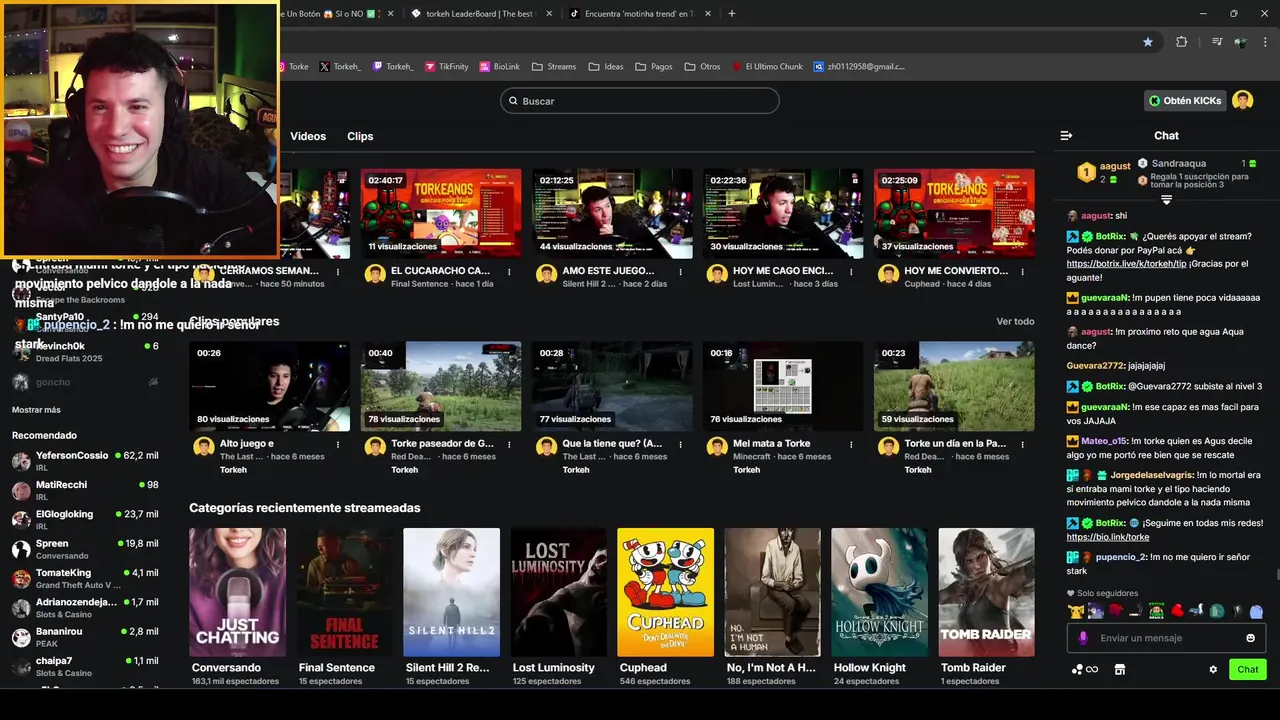Bookmark this page with the star icon

click(x=1147, y=42)
